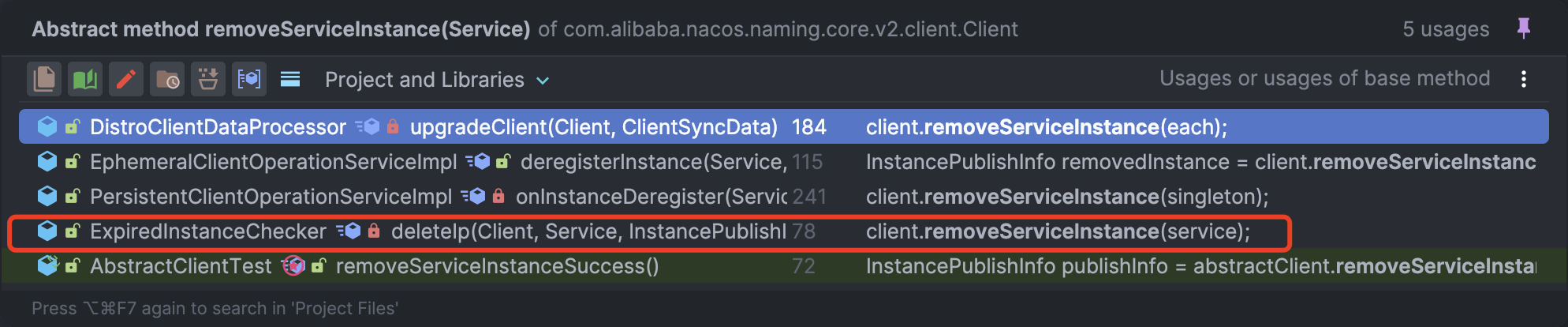
Task: Toggle the green open-book read access filter
Action: [85, 79]
